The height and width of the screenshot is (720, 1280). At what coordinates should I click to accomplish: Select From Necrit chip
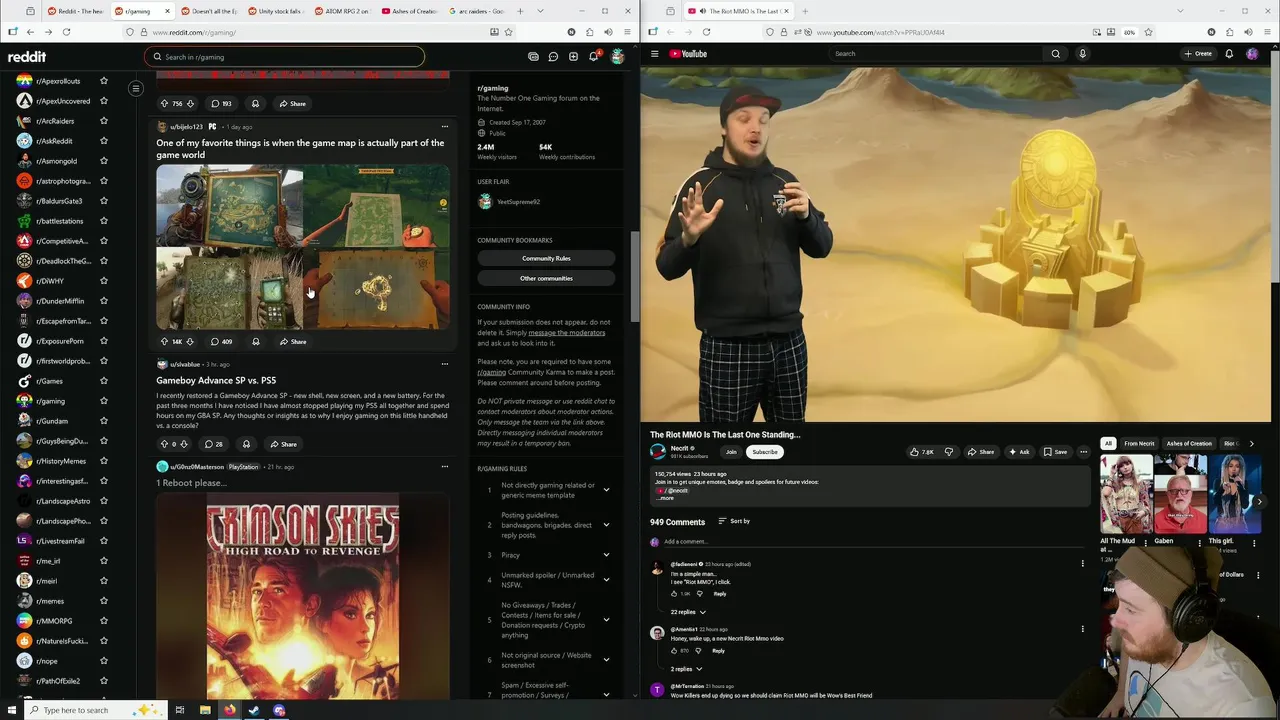pos(1138,443)
